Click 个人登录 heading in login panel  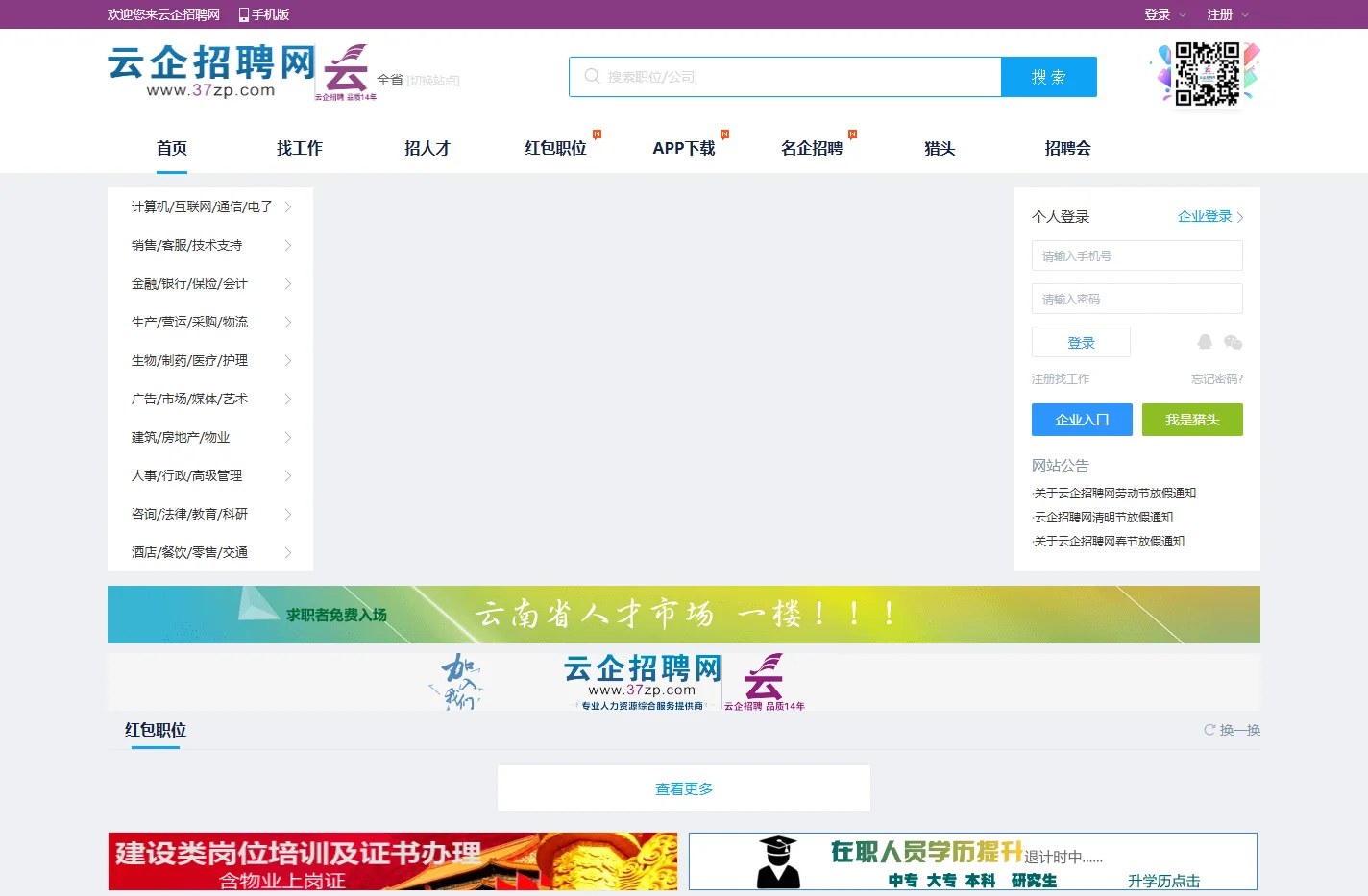[1061, 216]
